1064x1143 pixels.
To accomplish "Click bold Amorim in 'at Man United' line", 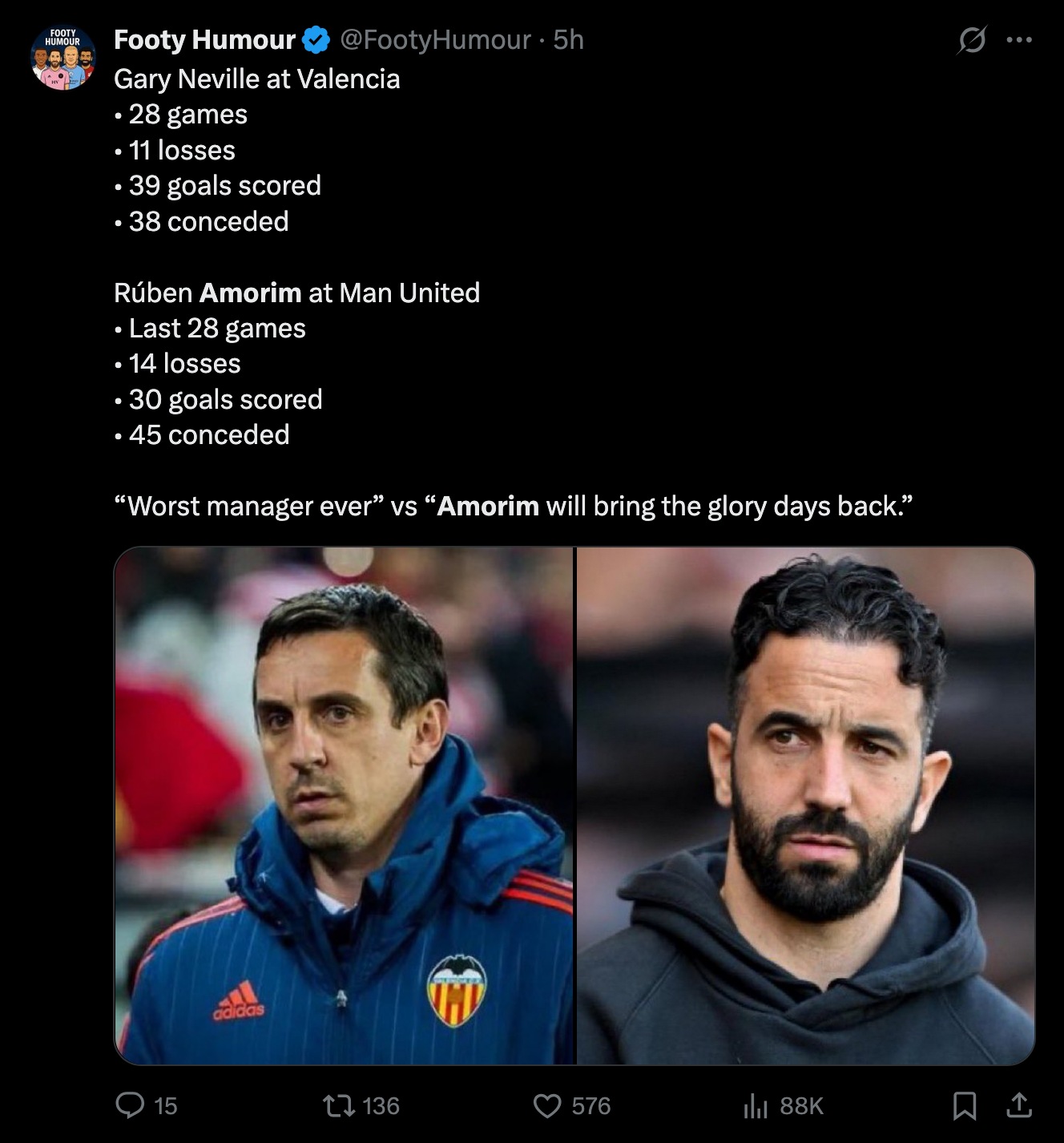I will (x=250, y=293).
